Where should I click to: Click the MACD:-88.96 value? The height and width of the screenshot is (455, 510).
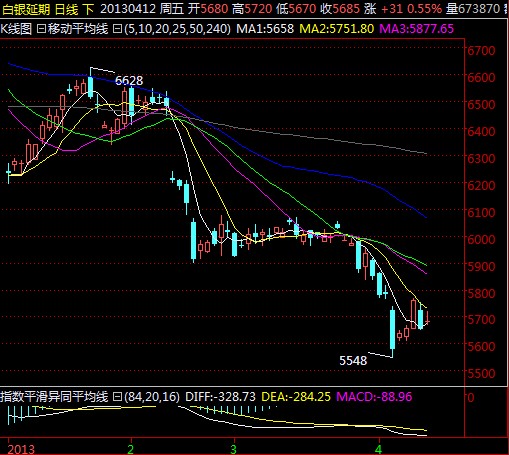pos(374,397)
